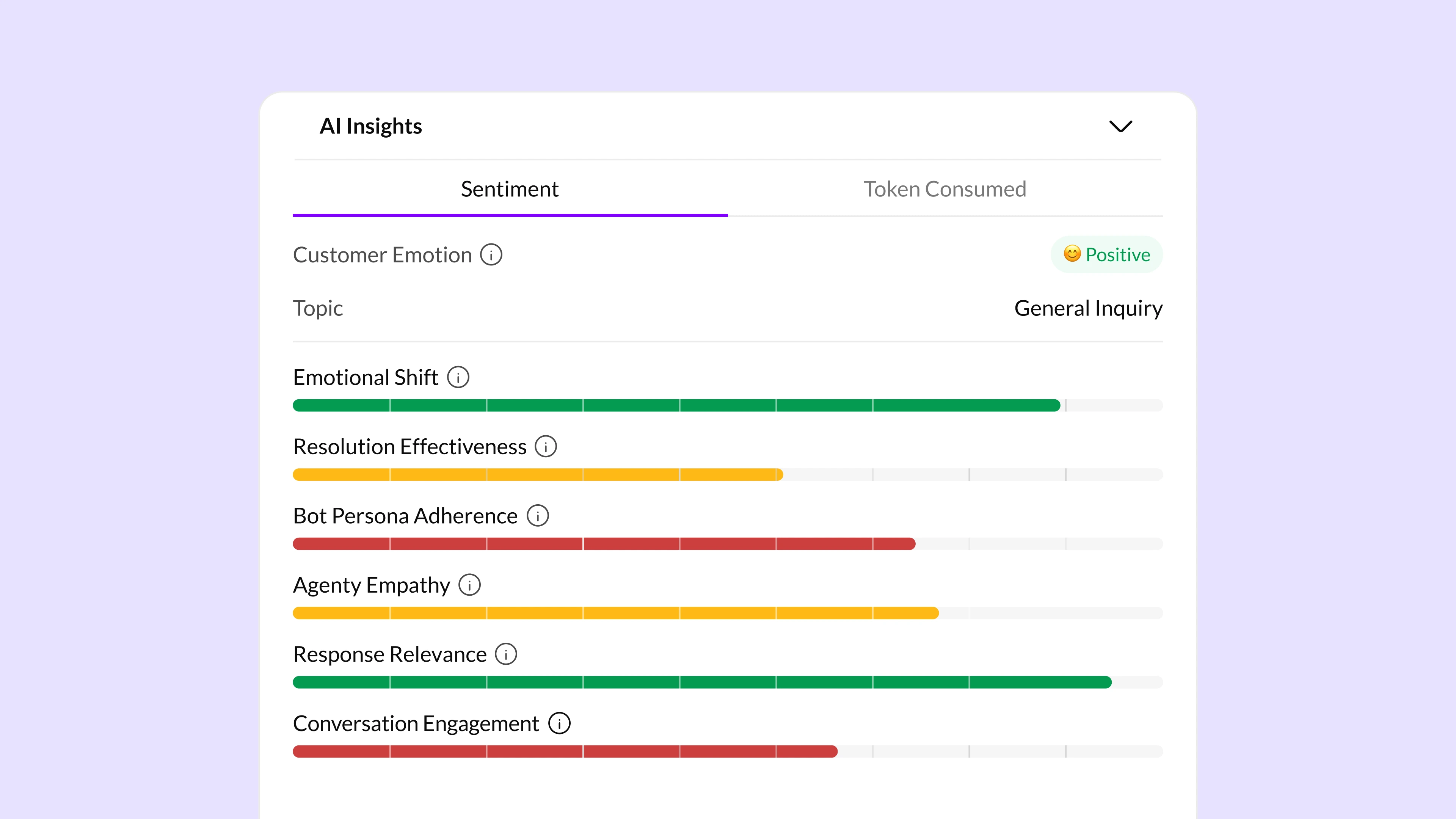Open the Response Relevance info tooltip
The height and width of the screenshot is (819, 1456).
coord(505,653)
